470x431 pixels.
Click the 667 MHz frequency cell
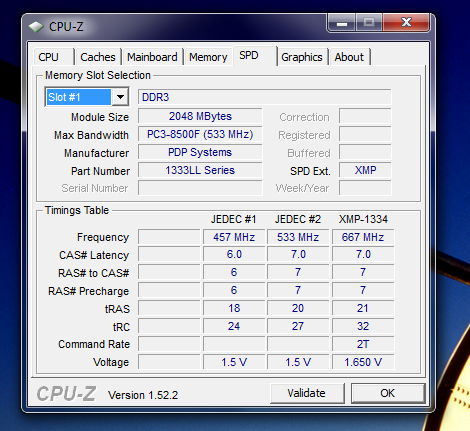click(363, 237)
